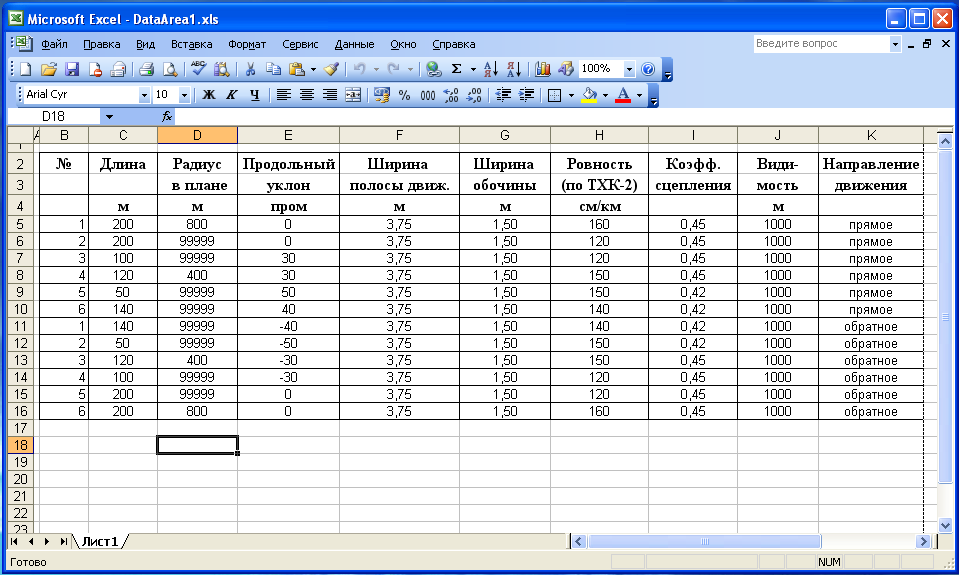
Task: Open the 100% zoom dropdown
Action: [x=629, y=69]
